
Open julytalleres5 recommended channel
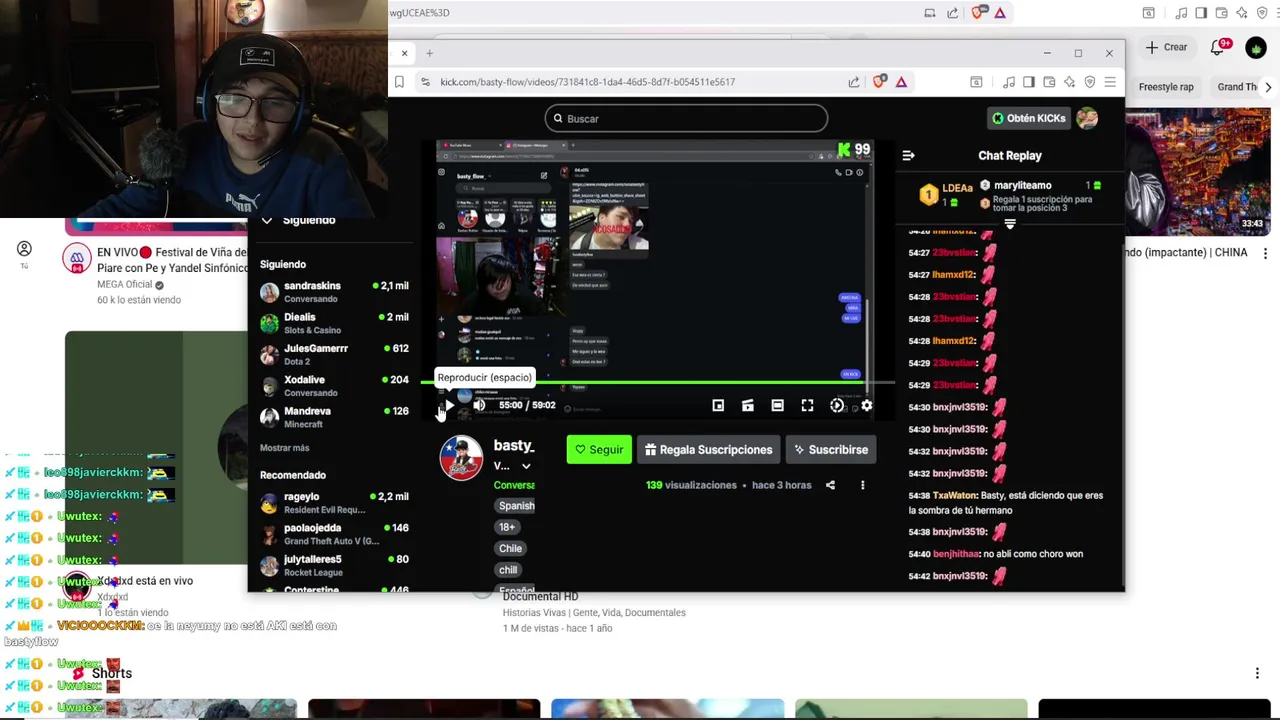click(x=334, y=565)
